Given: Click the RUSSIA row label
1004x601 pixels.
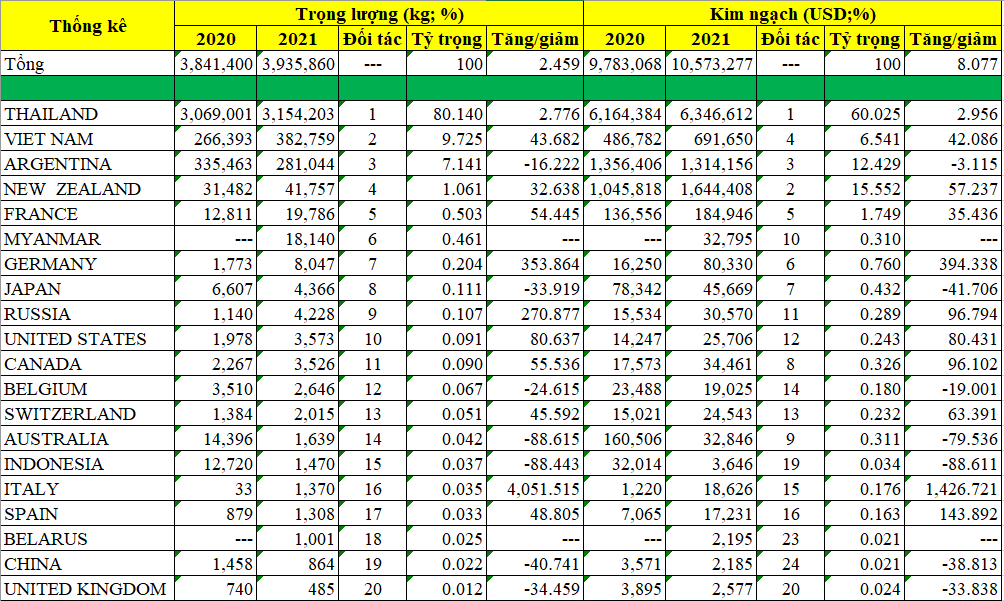Looking at the screenshot, I should click(x=88, y=314).
